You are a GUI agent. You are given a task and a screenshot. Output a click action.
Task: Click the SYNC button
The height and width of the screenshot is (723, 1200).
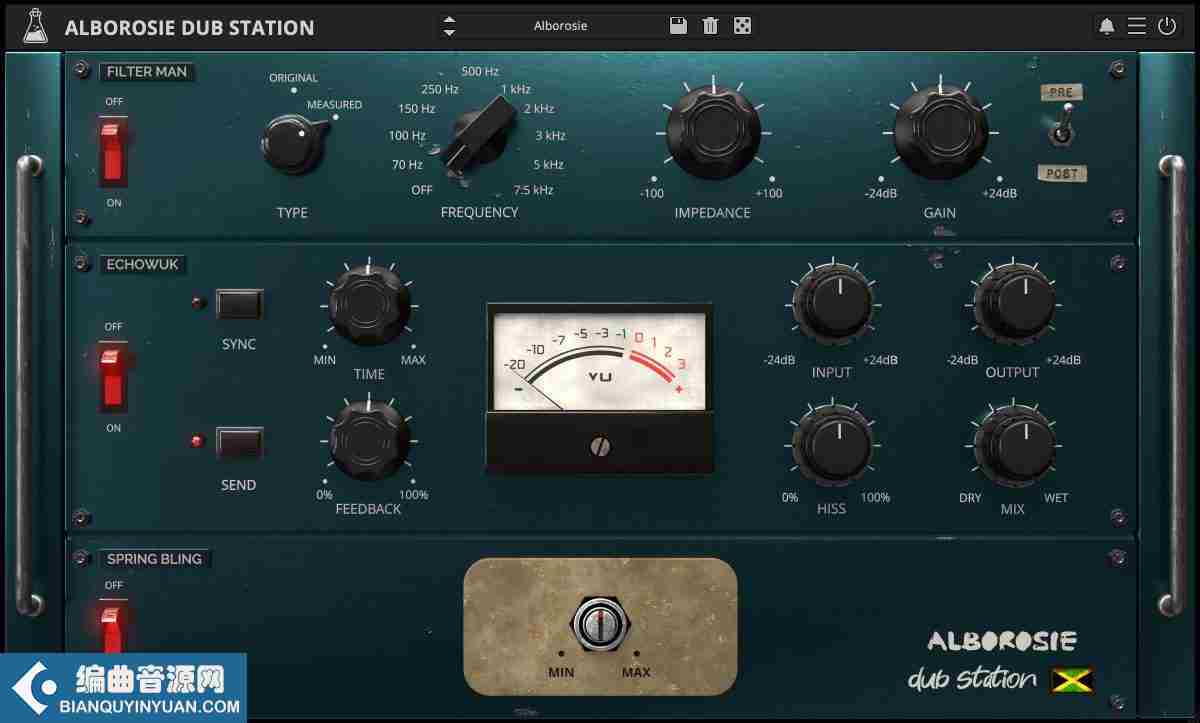tap(240, 304)
